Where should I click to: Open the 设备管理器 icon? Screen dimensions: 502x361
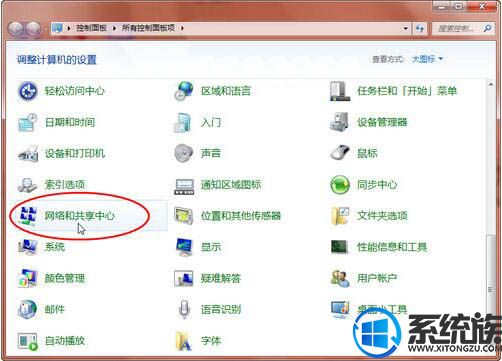pos(340,122)
